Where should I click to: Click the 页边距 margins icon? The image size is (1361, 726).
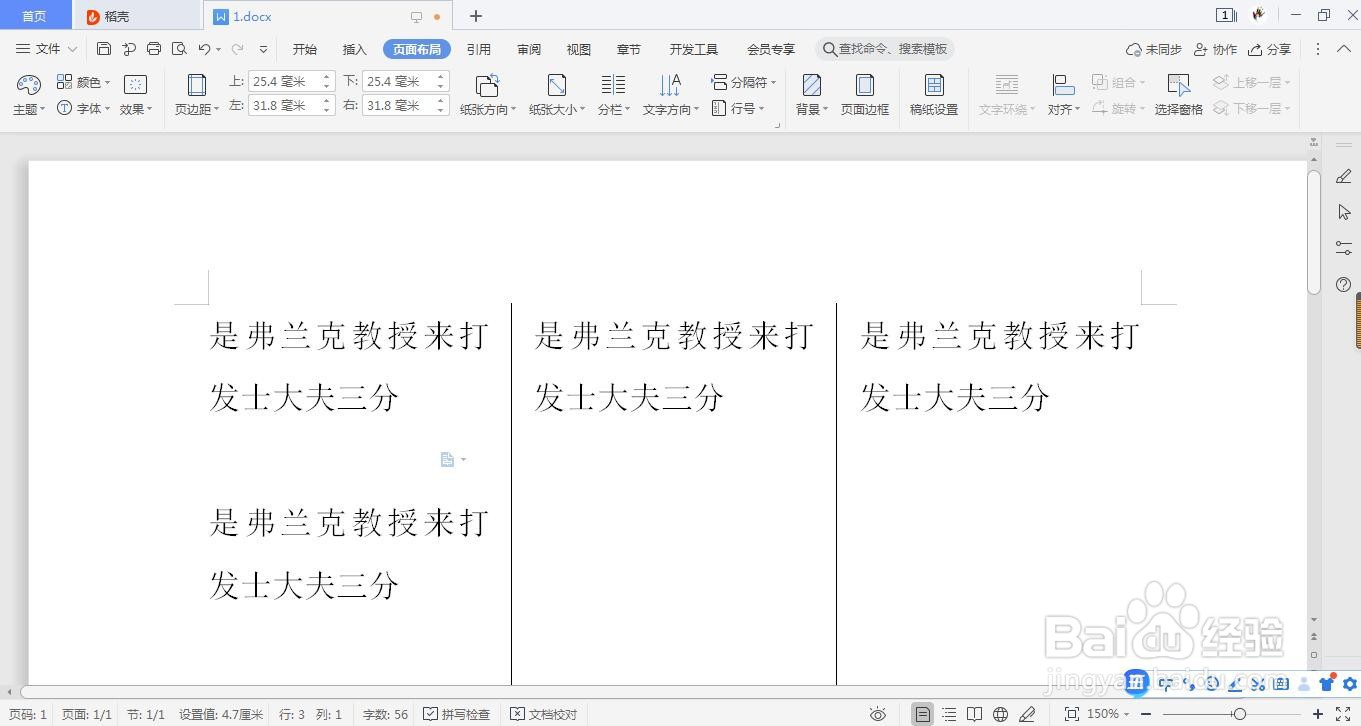196,84
